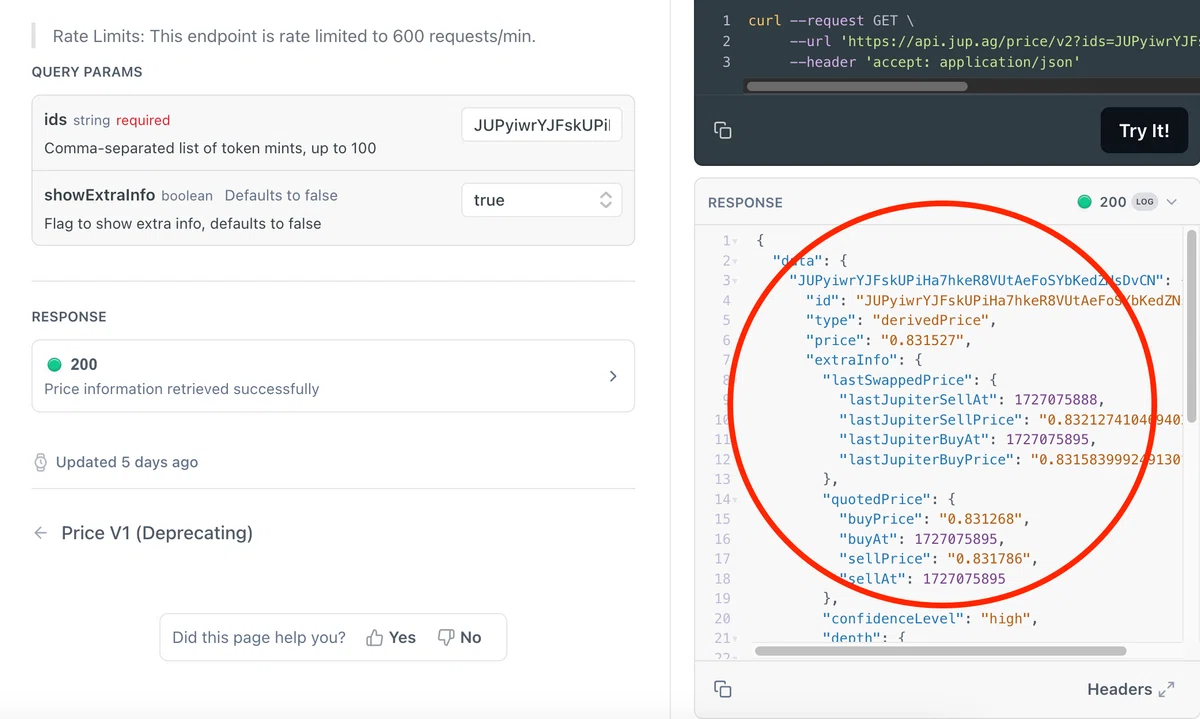This screenshot has height=719, width=1200.
Task: Click "Price information retrieved successfully" text
Action: (182, 389)
